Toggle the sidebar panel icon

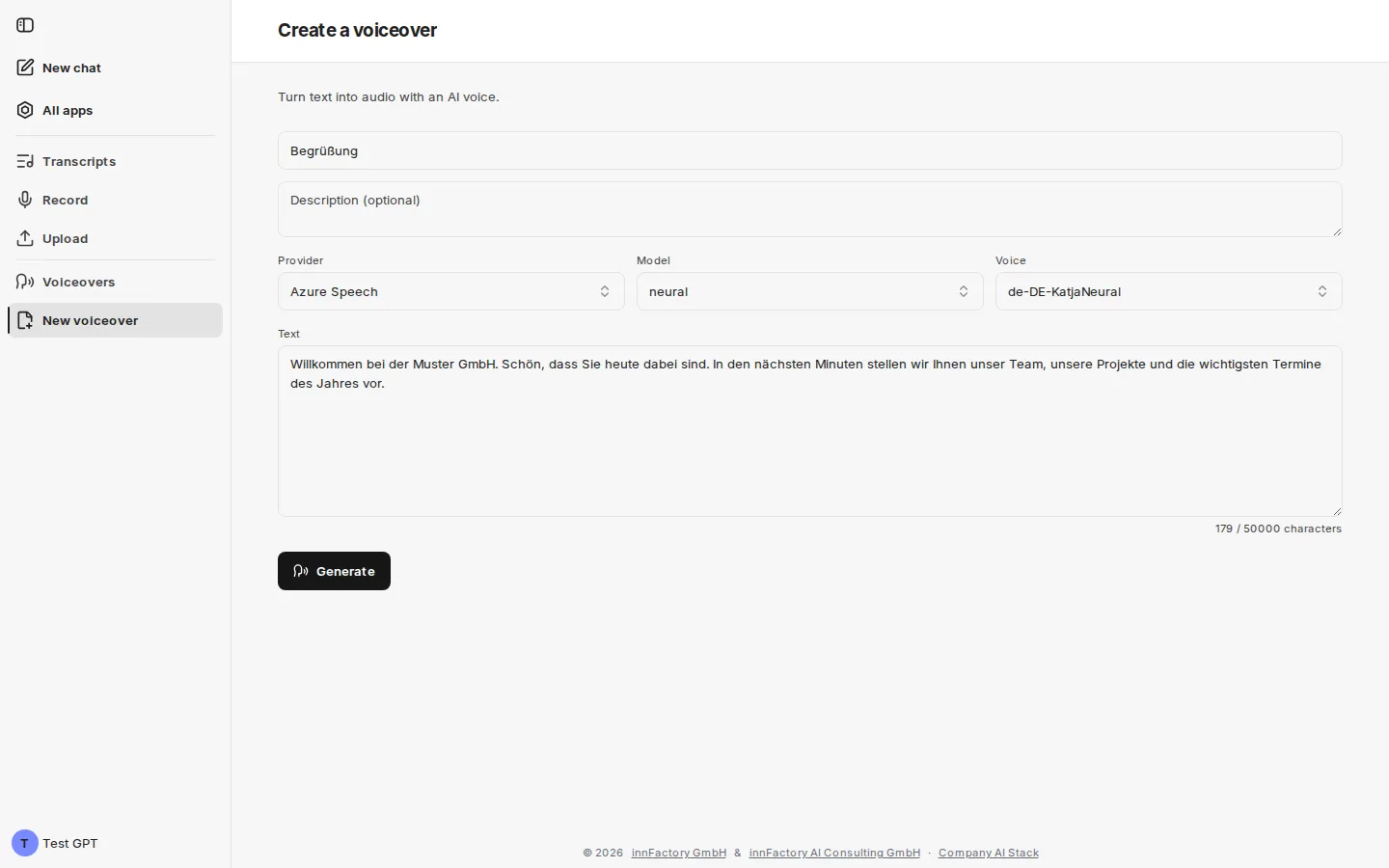tap(25, 25)
